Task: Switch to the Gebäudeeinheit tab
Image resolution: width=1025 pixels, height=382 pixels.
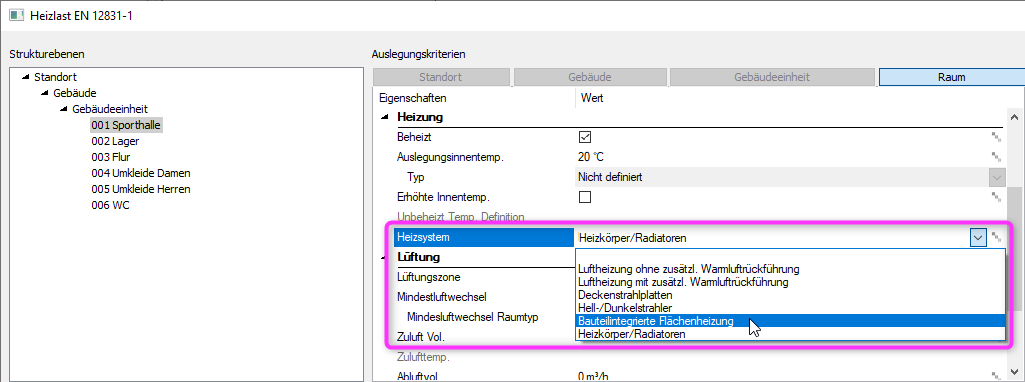Action: [772, 77]
